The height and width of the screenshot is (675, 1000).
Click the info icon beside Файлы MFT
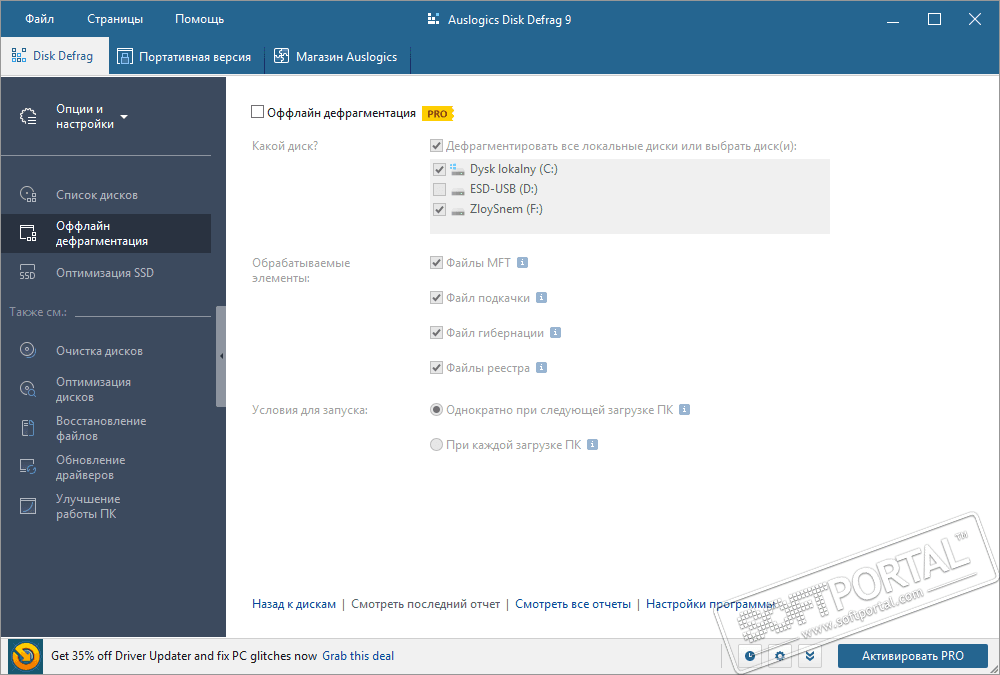pyautogui.click(x=522, y=262)
